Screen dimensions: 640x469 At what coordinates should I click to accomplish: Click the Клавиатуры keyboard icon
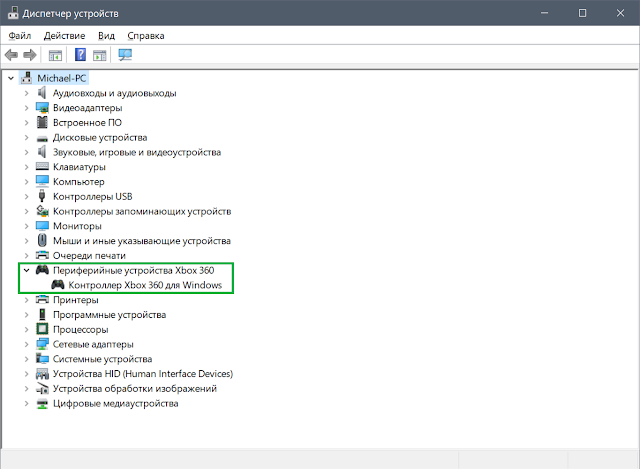[42, 167]
